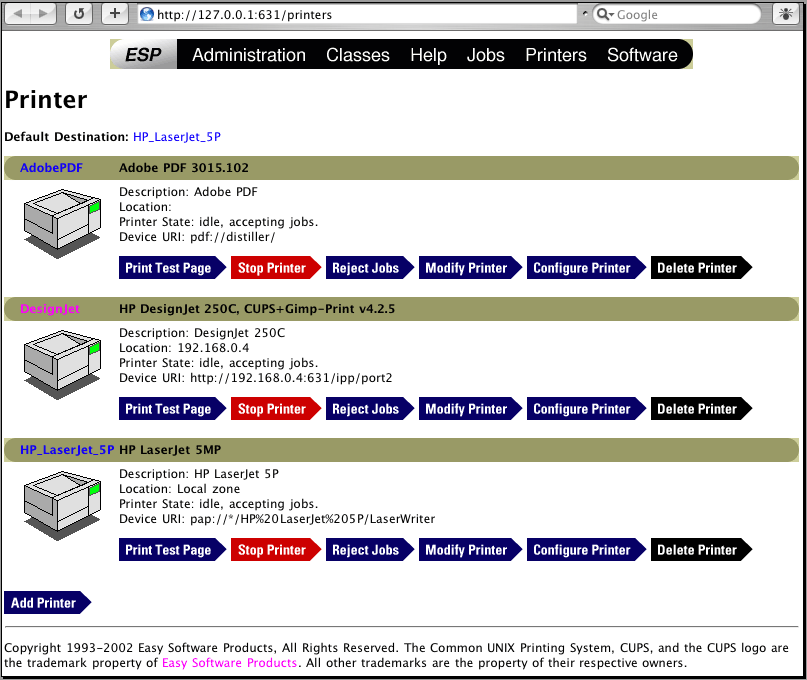Click 'Device URI: http://192.168.0.4:631/ipp/port2' text

(256, 378)
